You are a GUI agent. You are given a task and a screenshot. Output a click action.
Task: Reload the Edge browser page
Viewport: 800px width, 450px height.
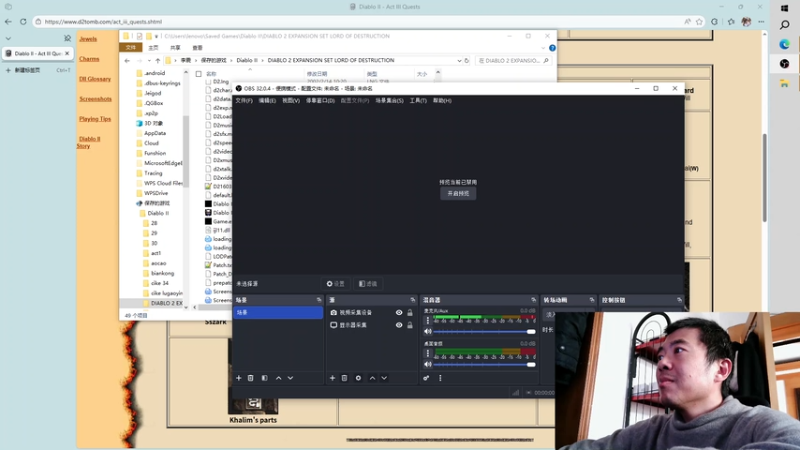click(x=23, y=21)
